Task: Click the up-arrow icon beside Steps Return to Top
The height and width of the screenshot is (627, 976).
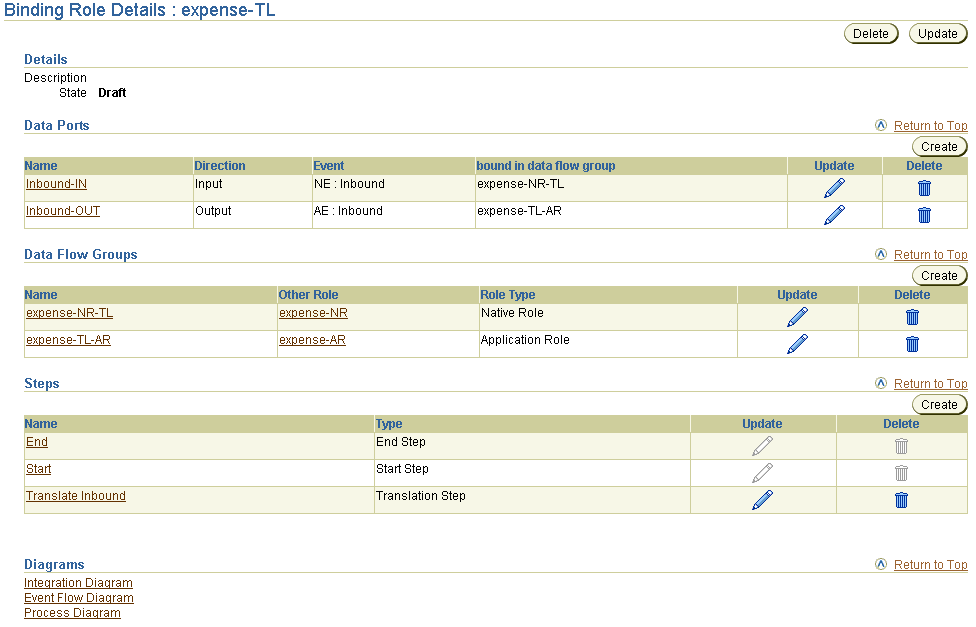Action: coord(881,383)
